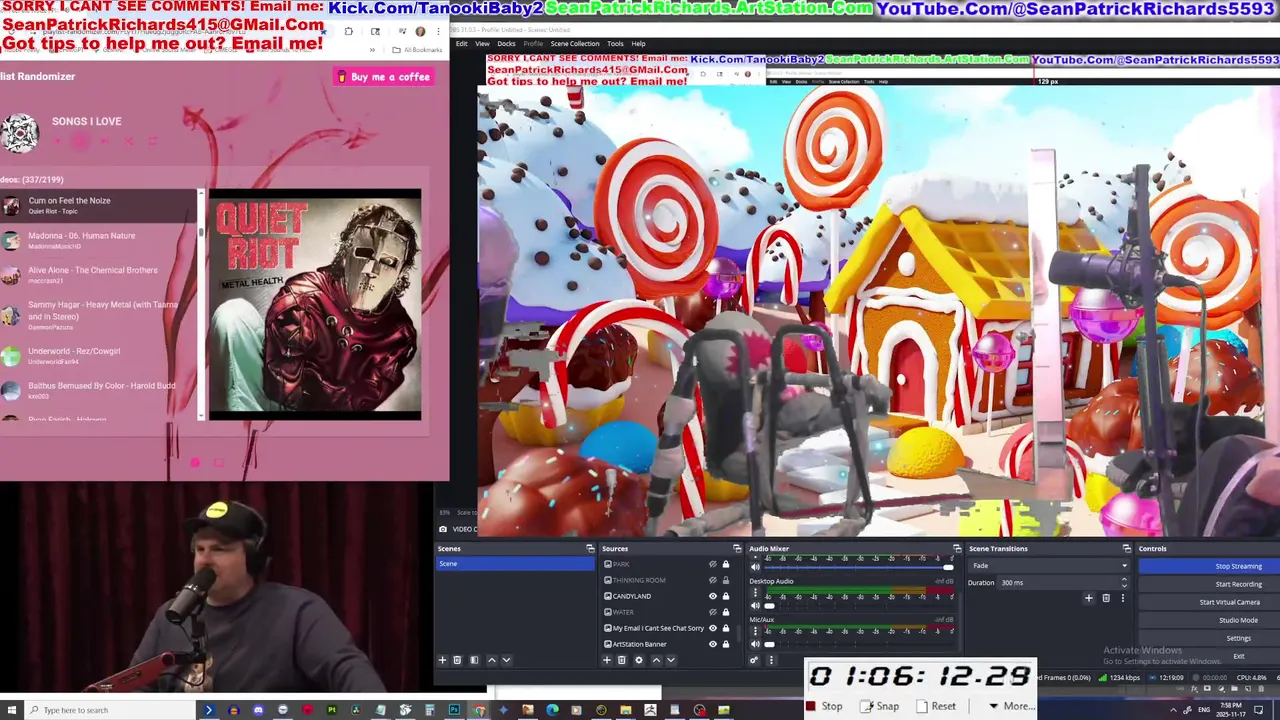Open scene filters icon in Scenes panel

pos(474,660)
